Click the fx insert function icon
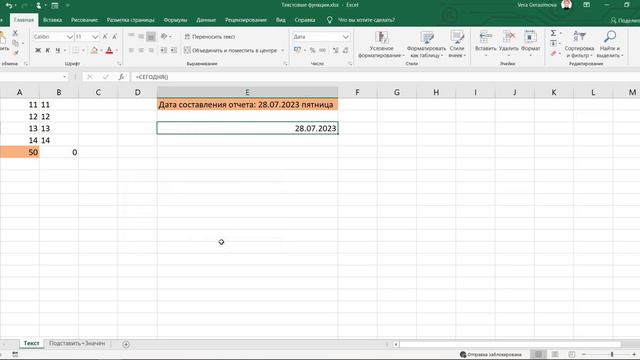Screen dimensions: 640x360 pos(121,77)
